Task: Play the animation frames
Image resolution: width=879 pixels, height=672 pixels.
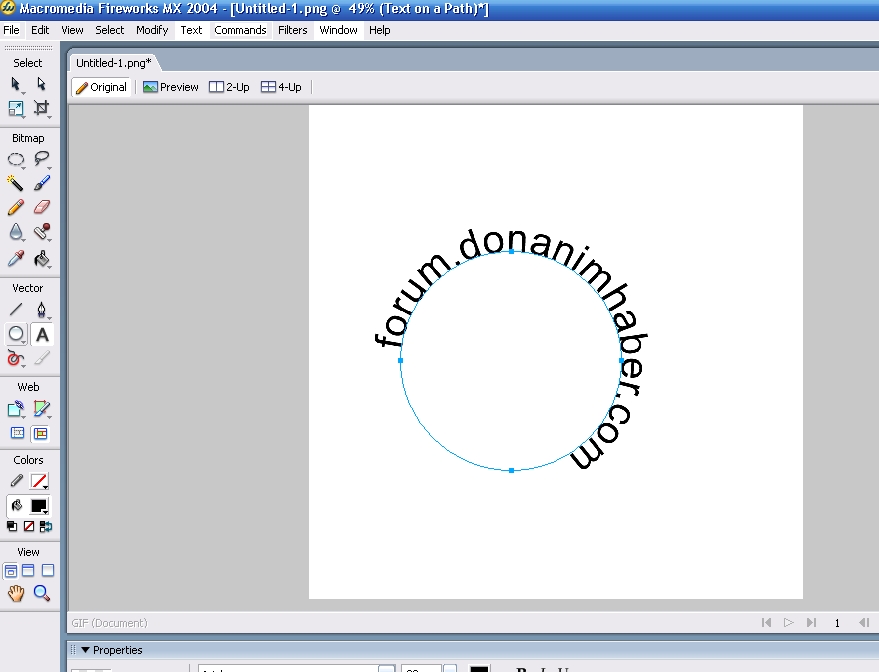Action: (x=789, y=623)
